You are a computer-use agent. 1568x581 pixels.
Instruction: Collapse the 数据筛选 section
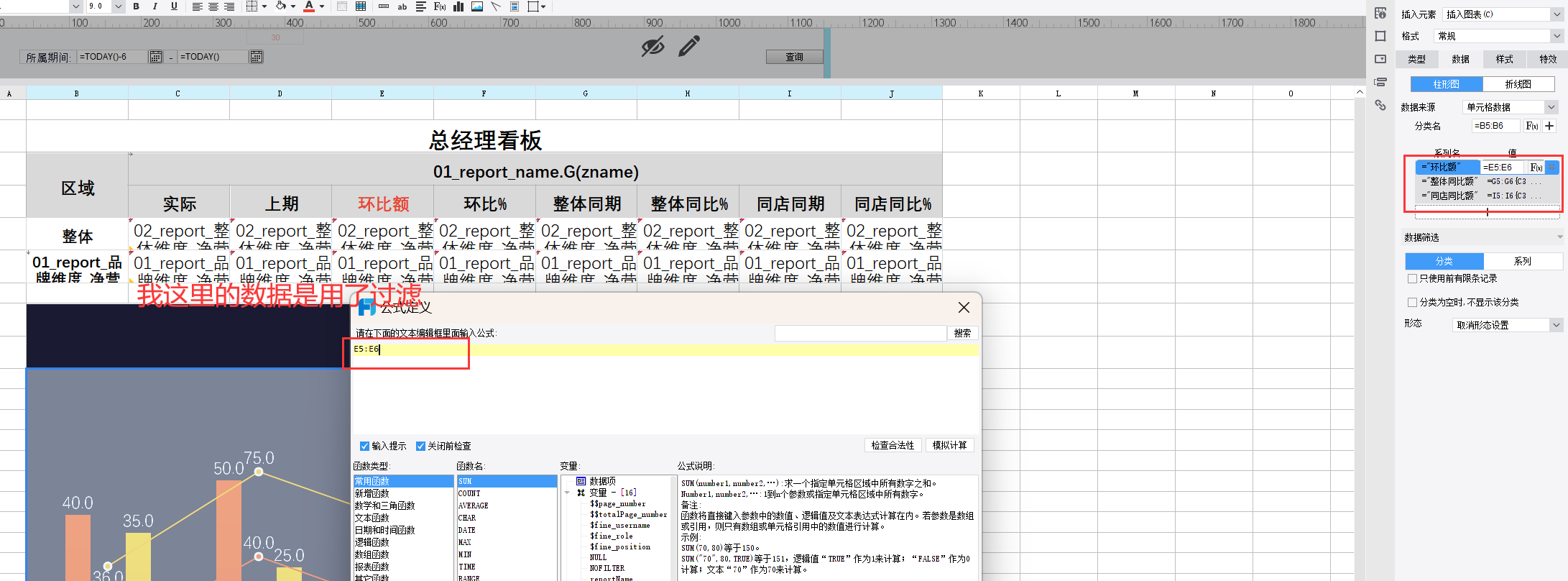tap(1559, 237)
